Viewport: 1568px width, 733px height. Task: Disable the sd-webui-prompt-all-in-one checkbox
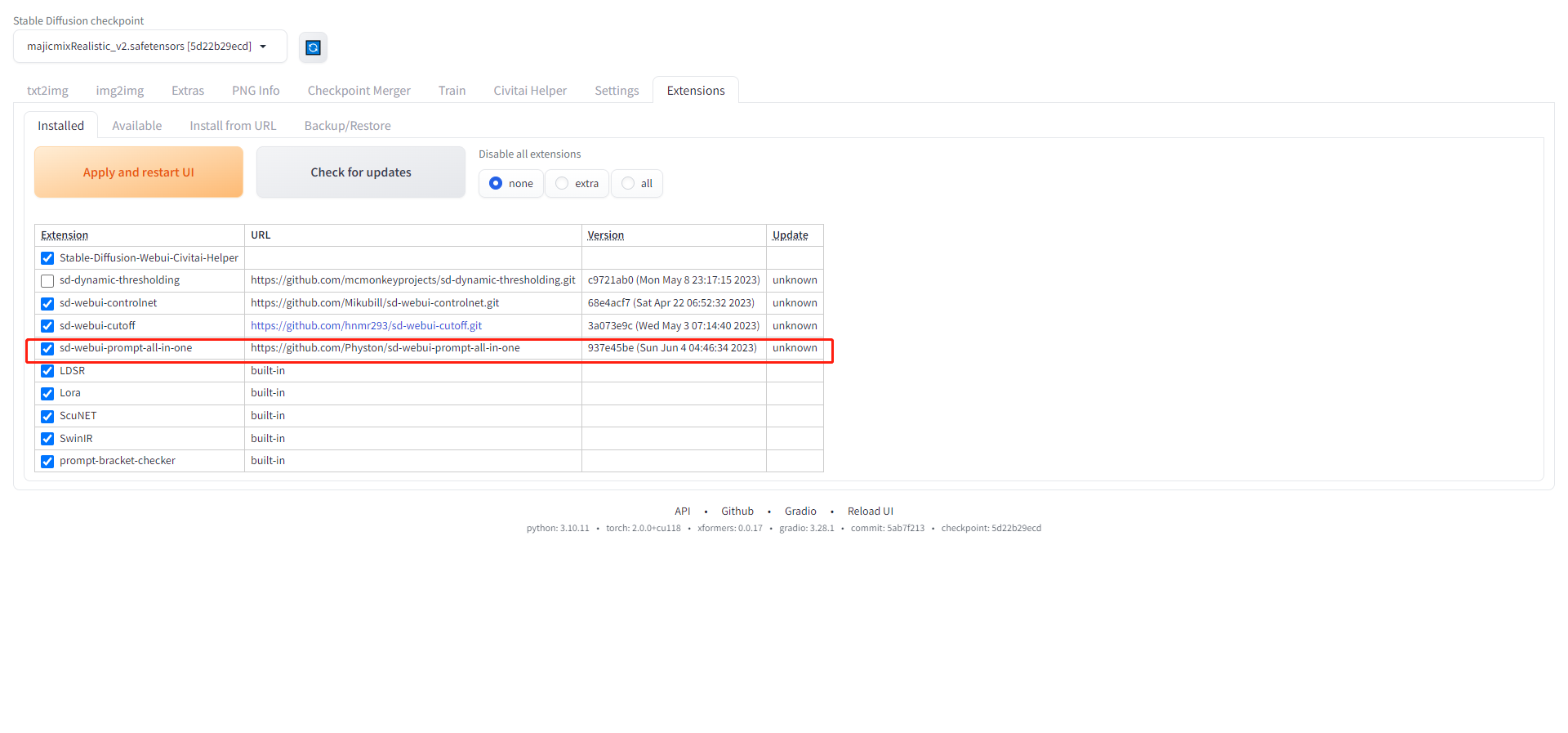(47, 349)
